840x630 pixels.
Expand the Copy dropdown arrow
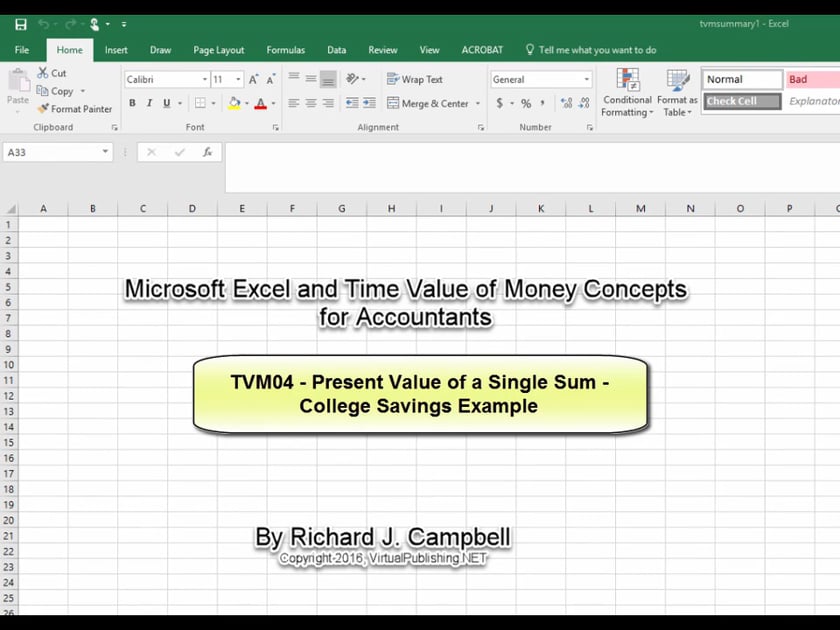83,91
